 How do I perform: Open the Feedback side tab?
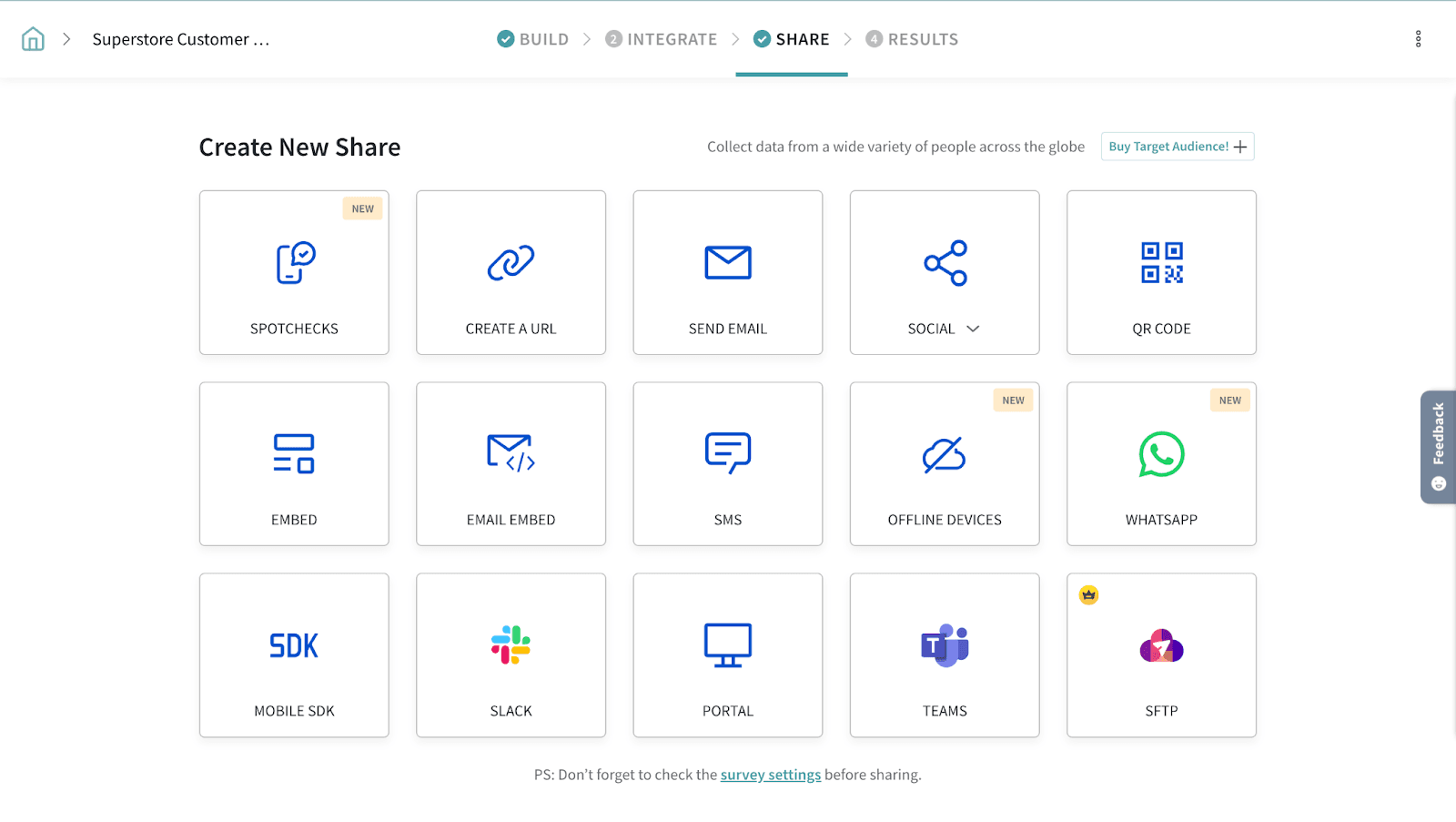click(x=1438, y=446)
